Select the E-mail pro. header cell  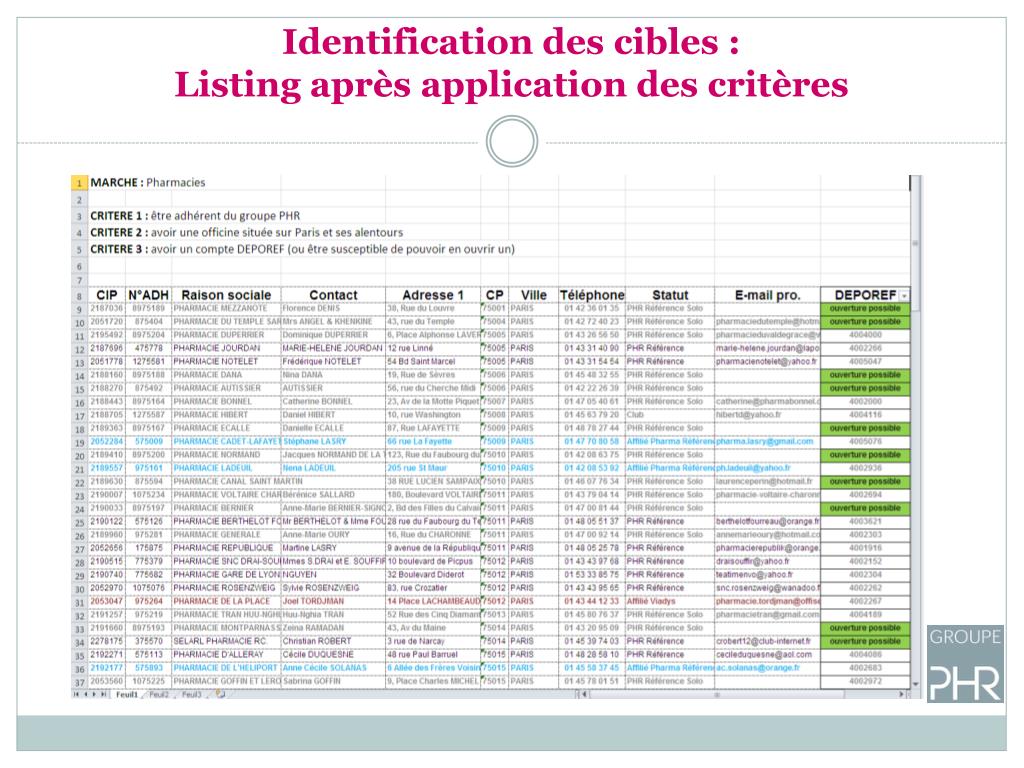coord(767,295)
